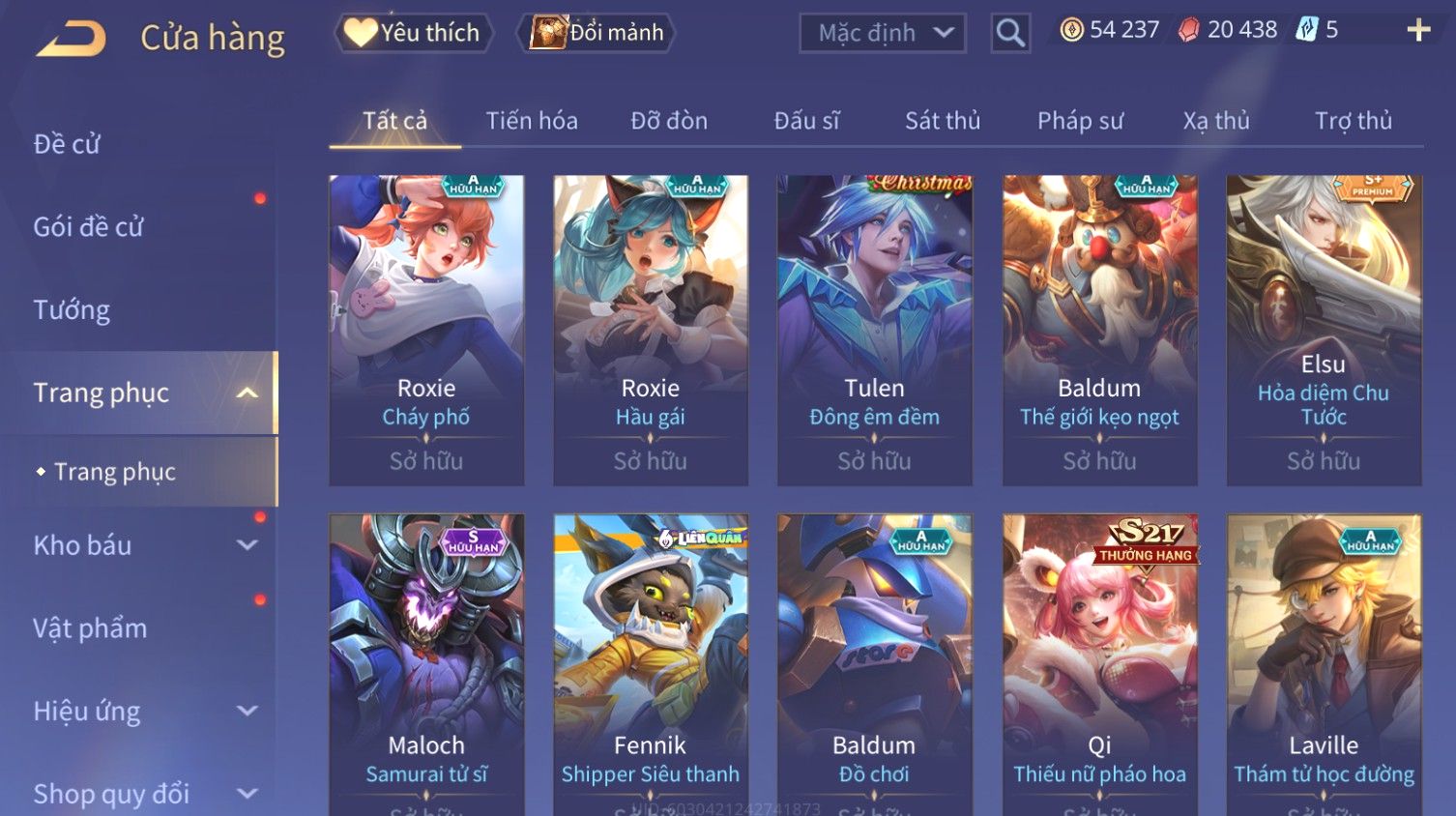Click the blue voucher currency icon
This screenshot has height=816, width=1456.
click(x=1307, y=30)
